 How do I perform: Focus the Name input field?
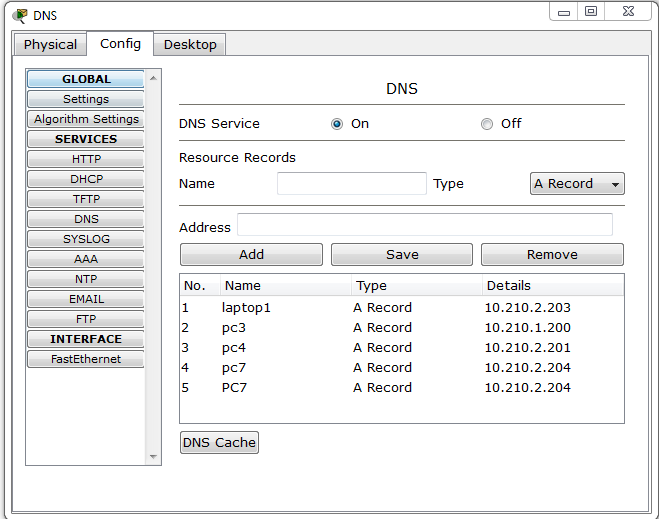(x=352, y=184)
